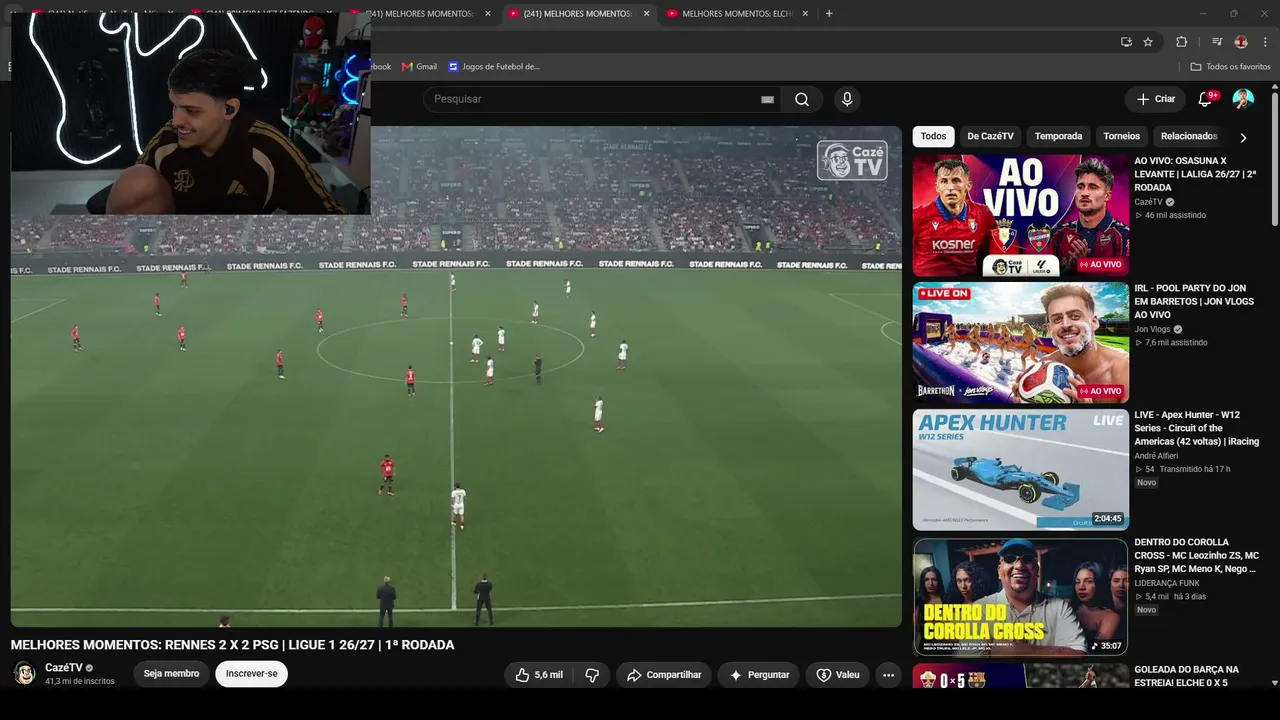Open title GOLEADA DO BARÇA NA ESTREIA
Screen dimensions: 1280x720
1187,676
